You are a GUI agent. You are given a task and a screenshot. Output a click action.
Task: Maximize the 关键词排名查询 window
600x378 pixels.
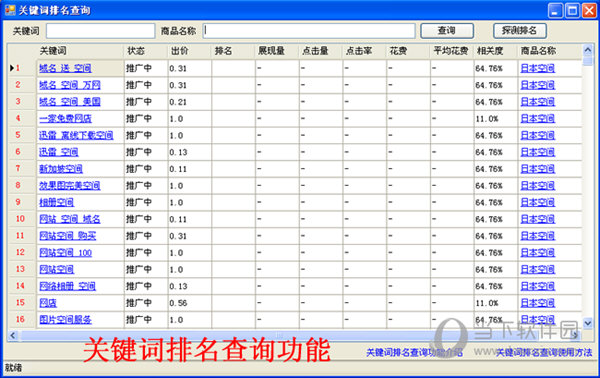(x=572, y=10)
